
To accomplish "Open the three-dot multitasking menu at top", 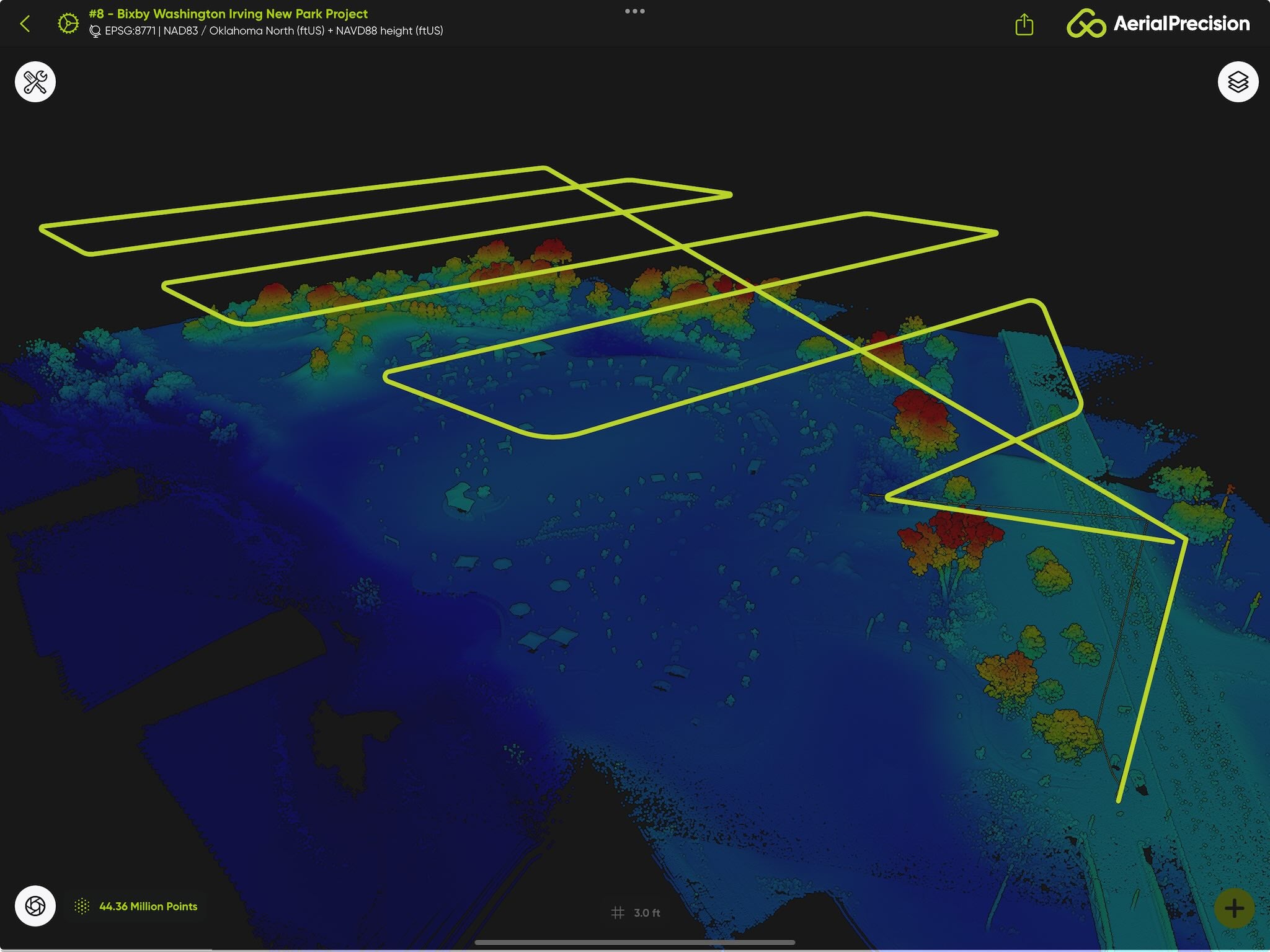I will pos(634,11).
